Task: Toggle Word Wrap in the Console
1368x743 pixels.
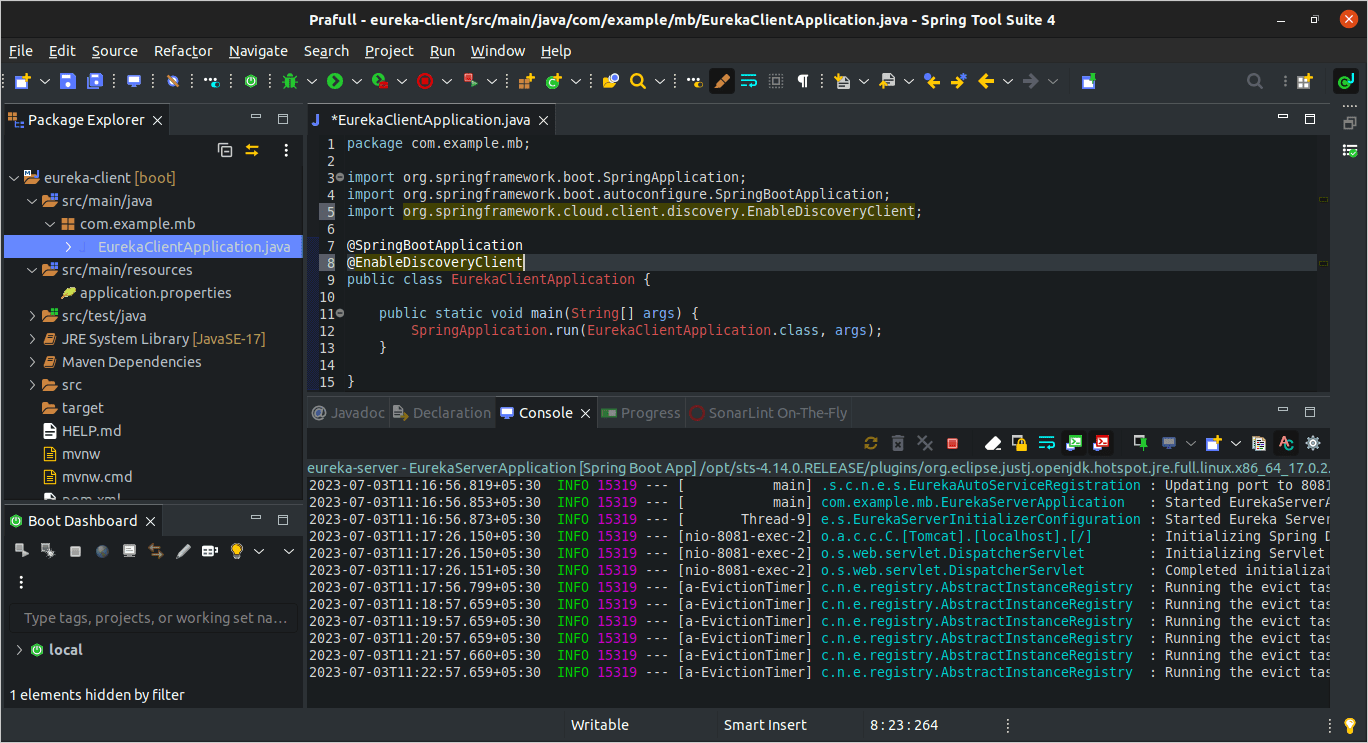Action: (1046, 443)
